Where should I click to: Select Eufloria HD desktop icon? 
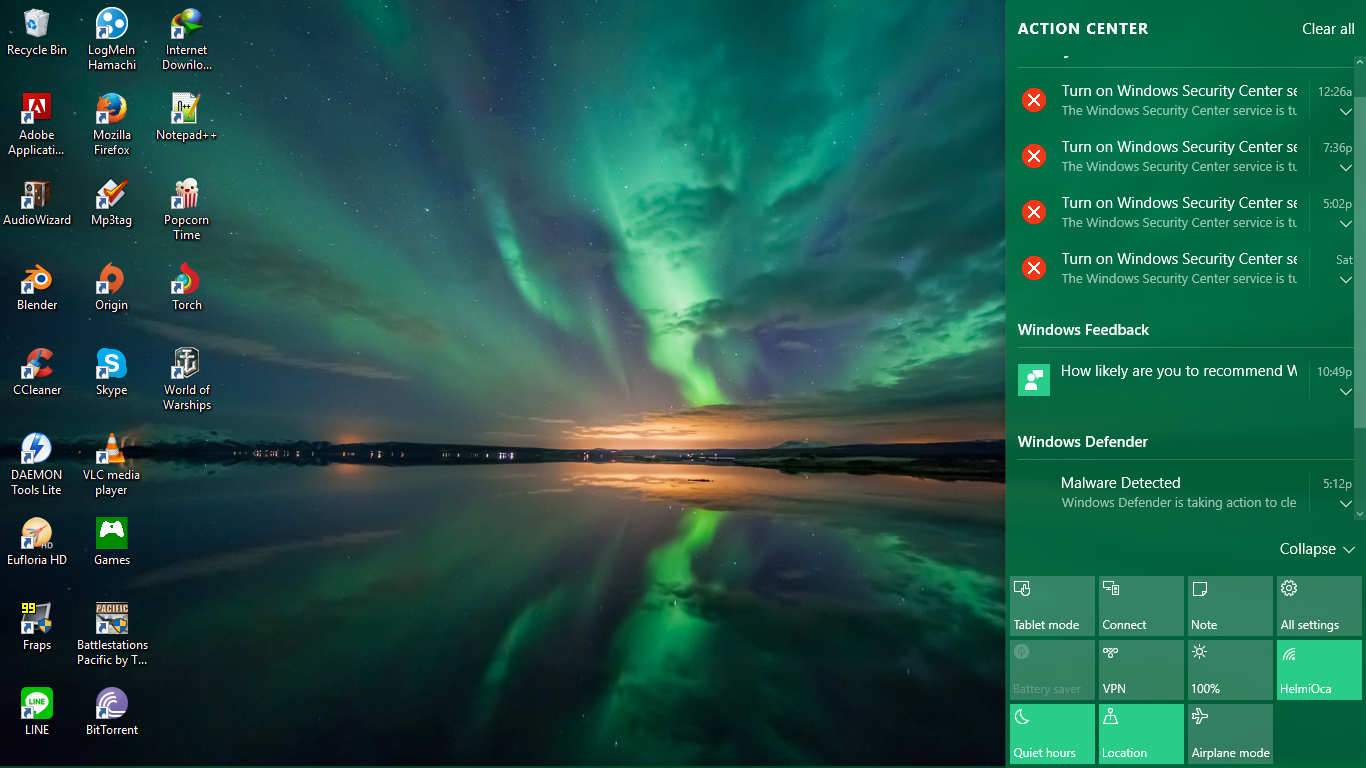[x=37, y=542]
